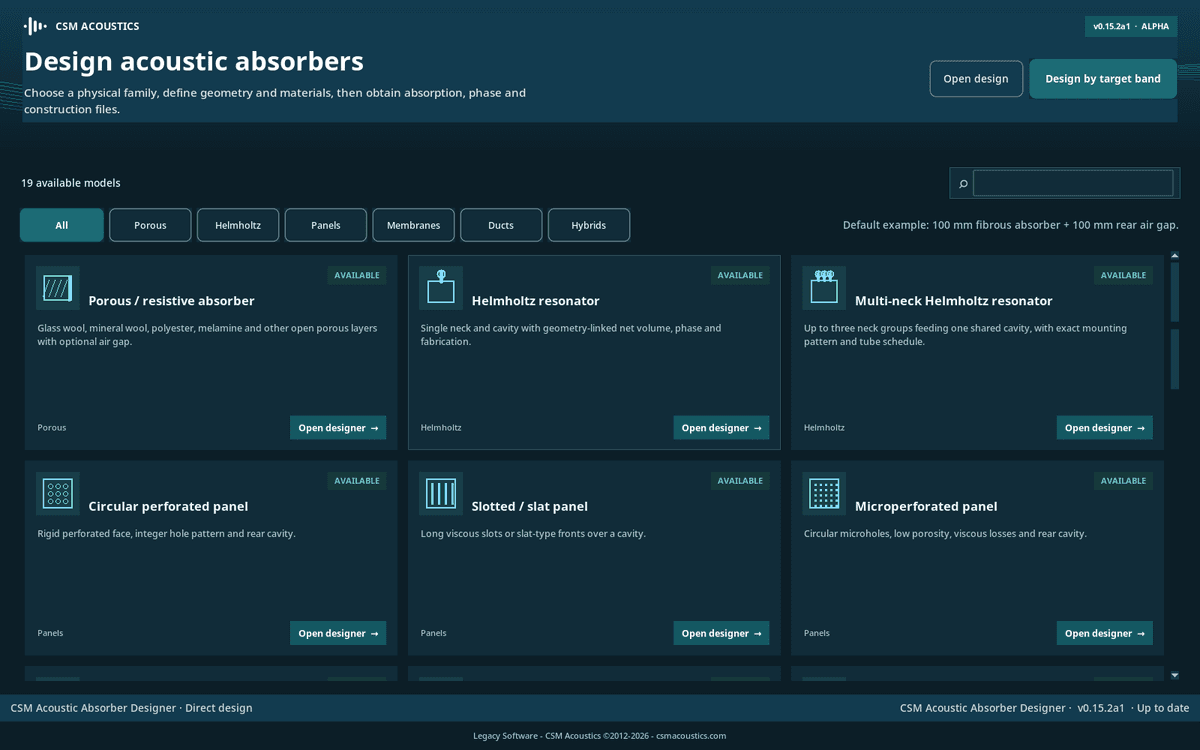
Task: Click the v0.15.2a1 ALPHA version badge
Action: 1131,27
